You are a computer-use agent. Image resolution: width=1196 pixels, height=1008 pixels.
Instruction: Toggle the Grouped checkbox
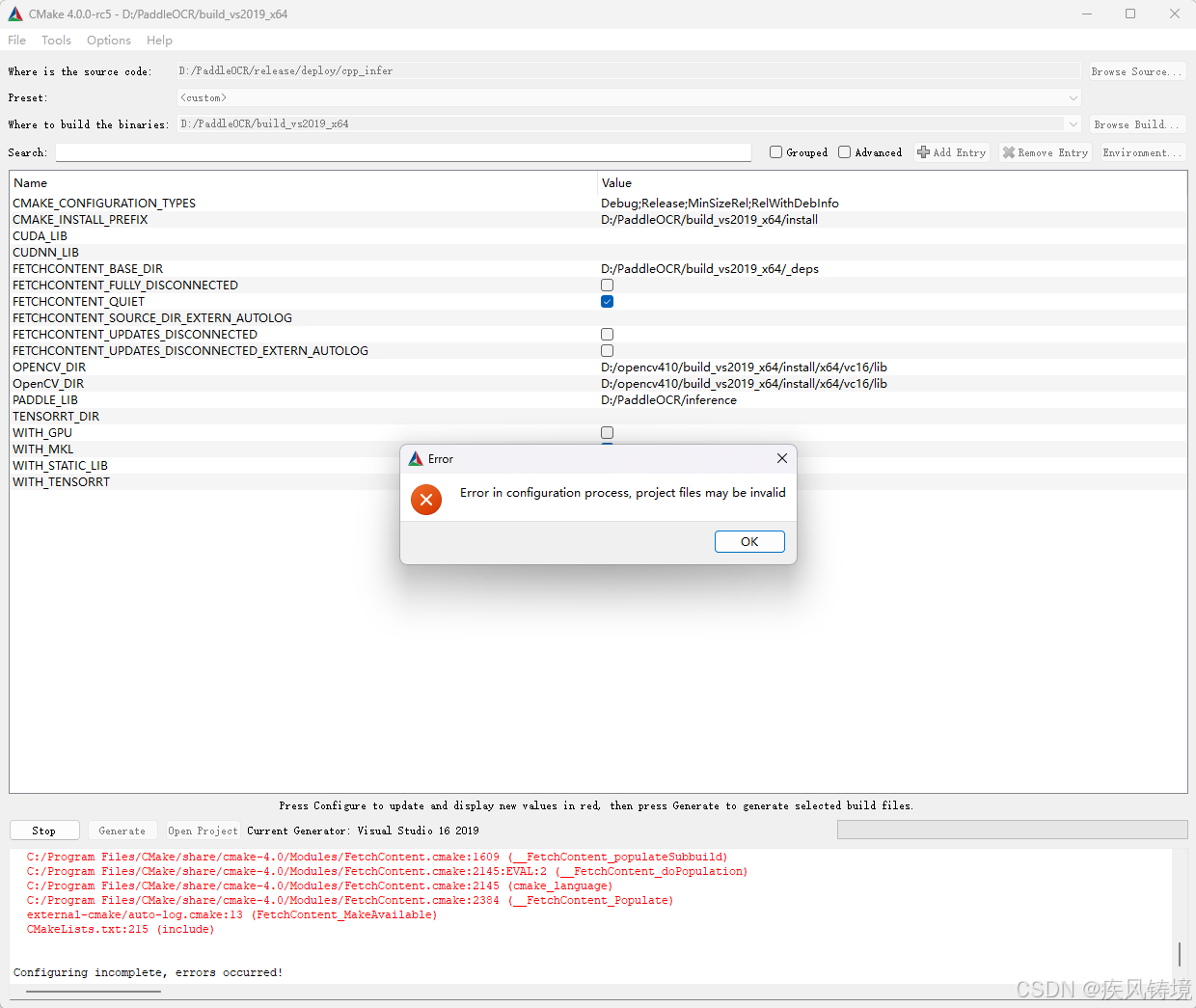(x=775, y=152)
